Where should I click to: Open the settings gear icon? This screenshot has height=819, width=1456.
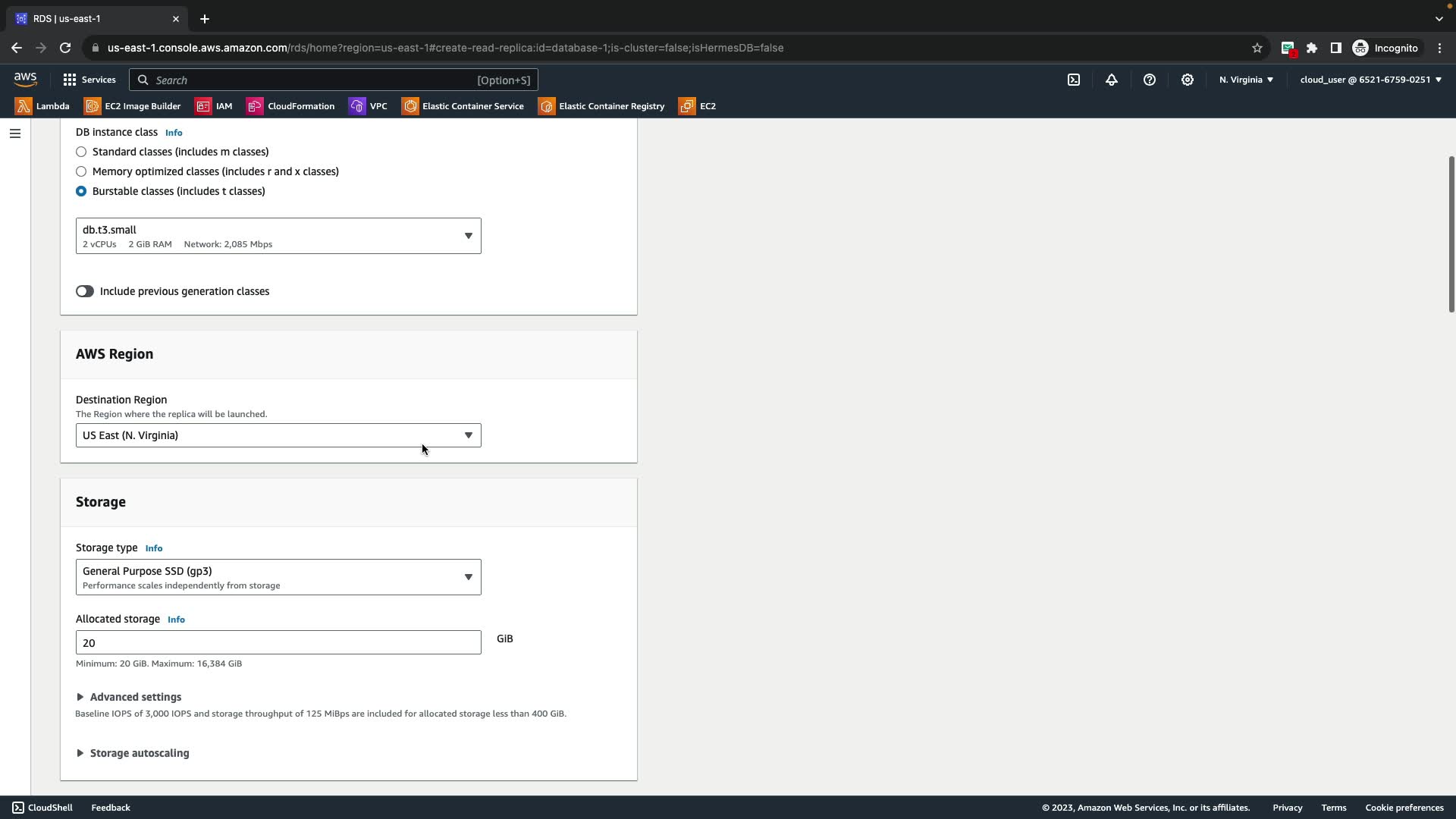click(1188, 80)
